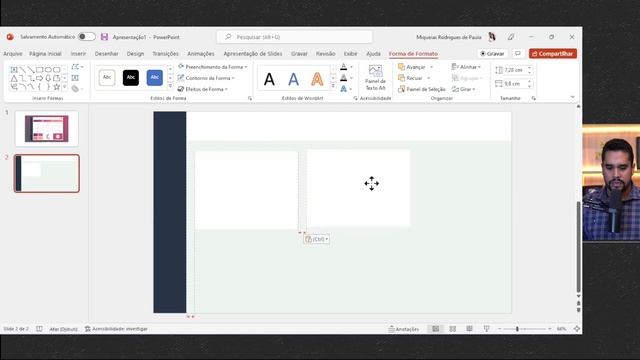
Task: Switch to Transições tab
Action: click(165, 53)
